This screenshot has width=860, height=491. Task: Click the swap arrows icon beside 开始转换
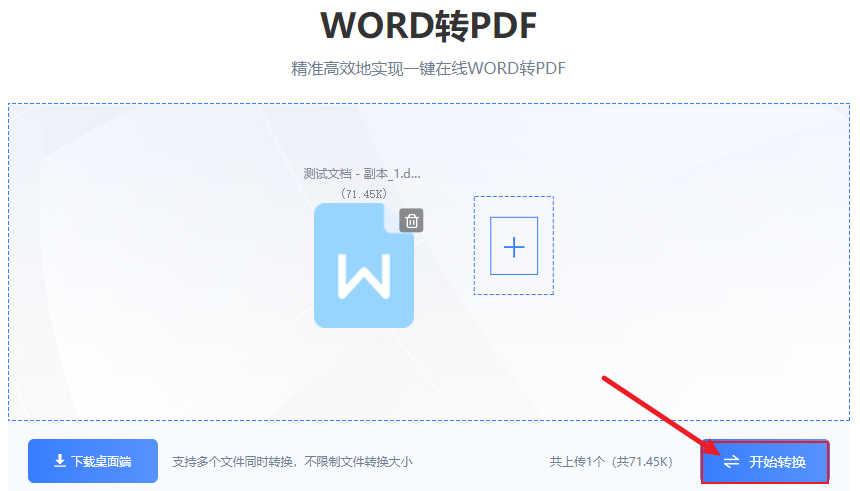pyautogui.click(x=732, y=462)
